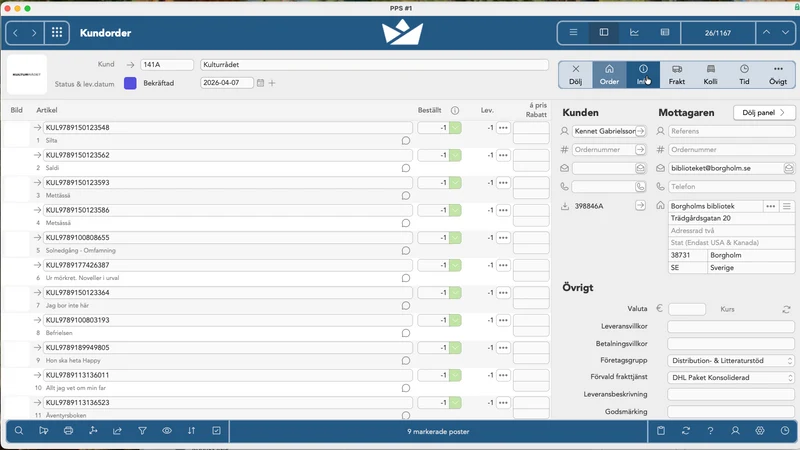The width and height of the screenshot is (800, 450).
Task: Click the blue Bekräftad status swatch
Action: pos(130,83)
